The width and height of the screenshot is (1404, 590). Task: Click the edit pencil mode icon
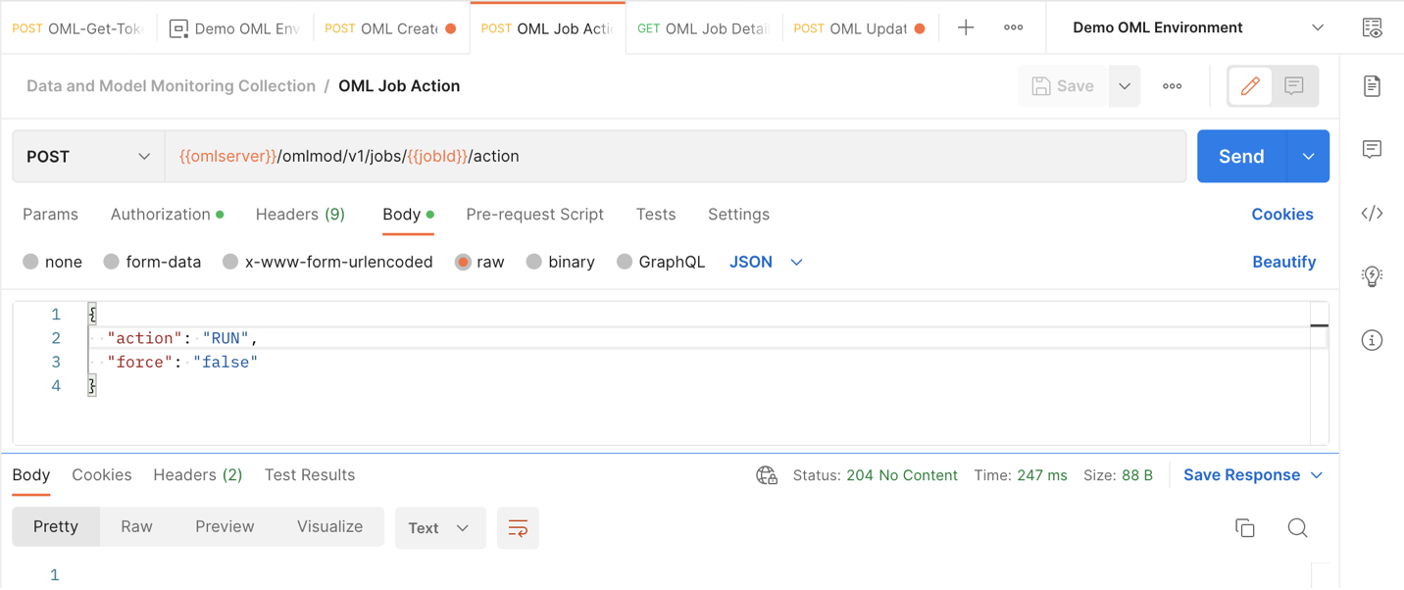click(x=1250, y=86)
